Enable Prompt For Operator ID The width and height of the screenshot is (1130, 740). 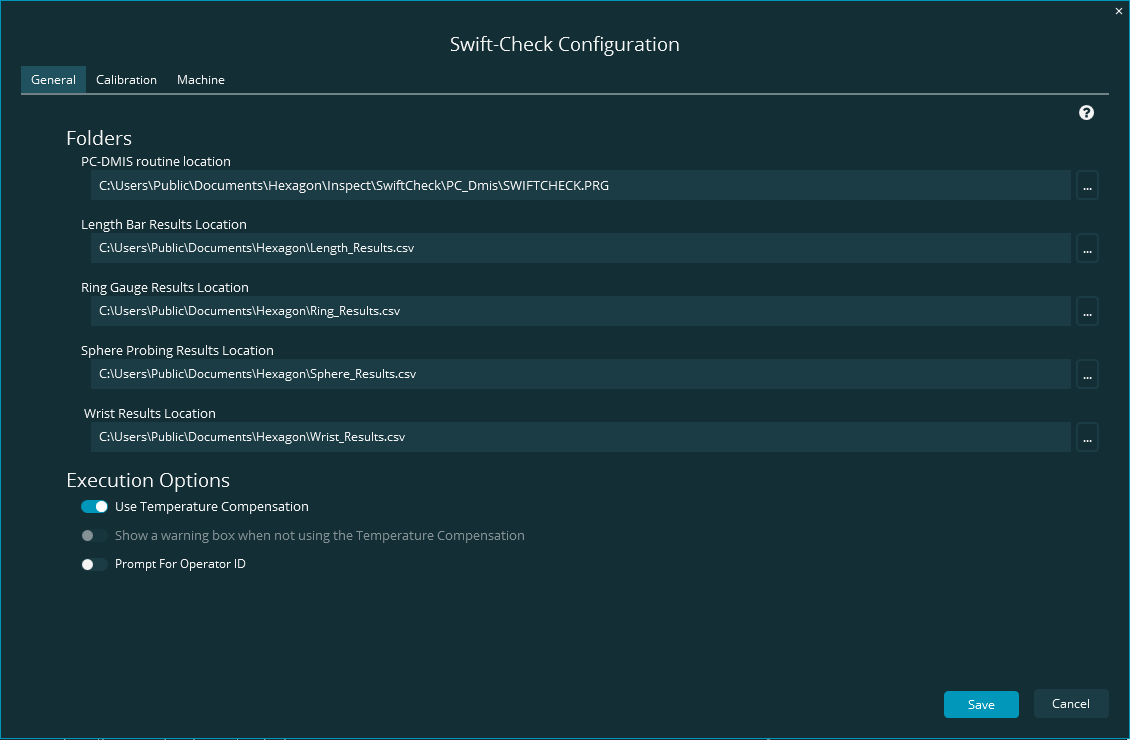(94, 564)
